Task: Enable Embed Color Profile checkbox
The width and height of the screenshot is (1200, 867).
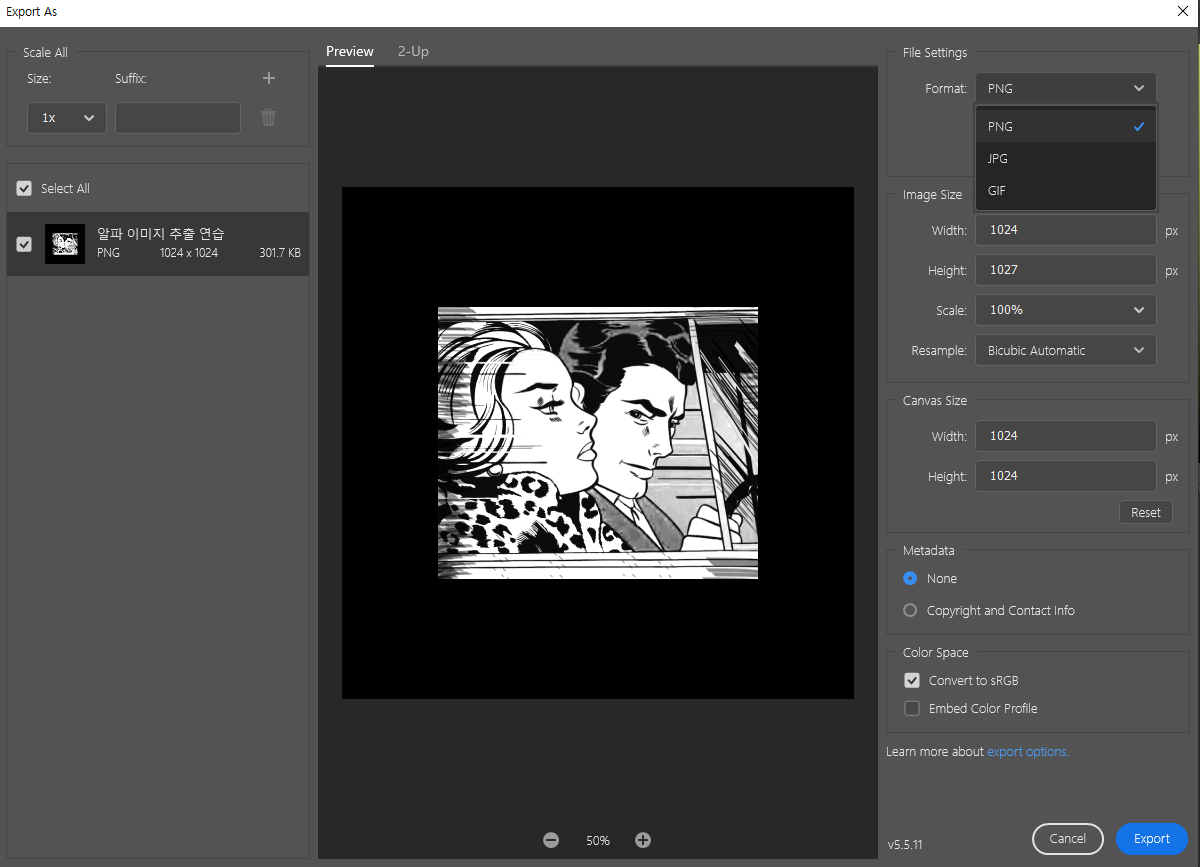Action: [x=912, y=708]
